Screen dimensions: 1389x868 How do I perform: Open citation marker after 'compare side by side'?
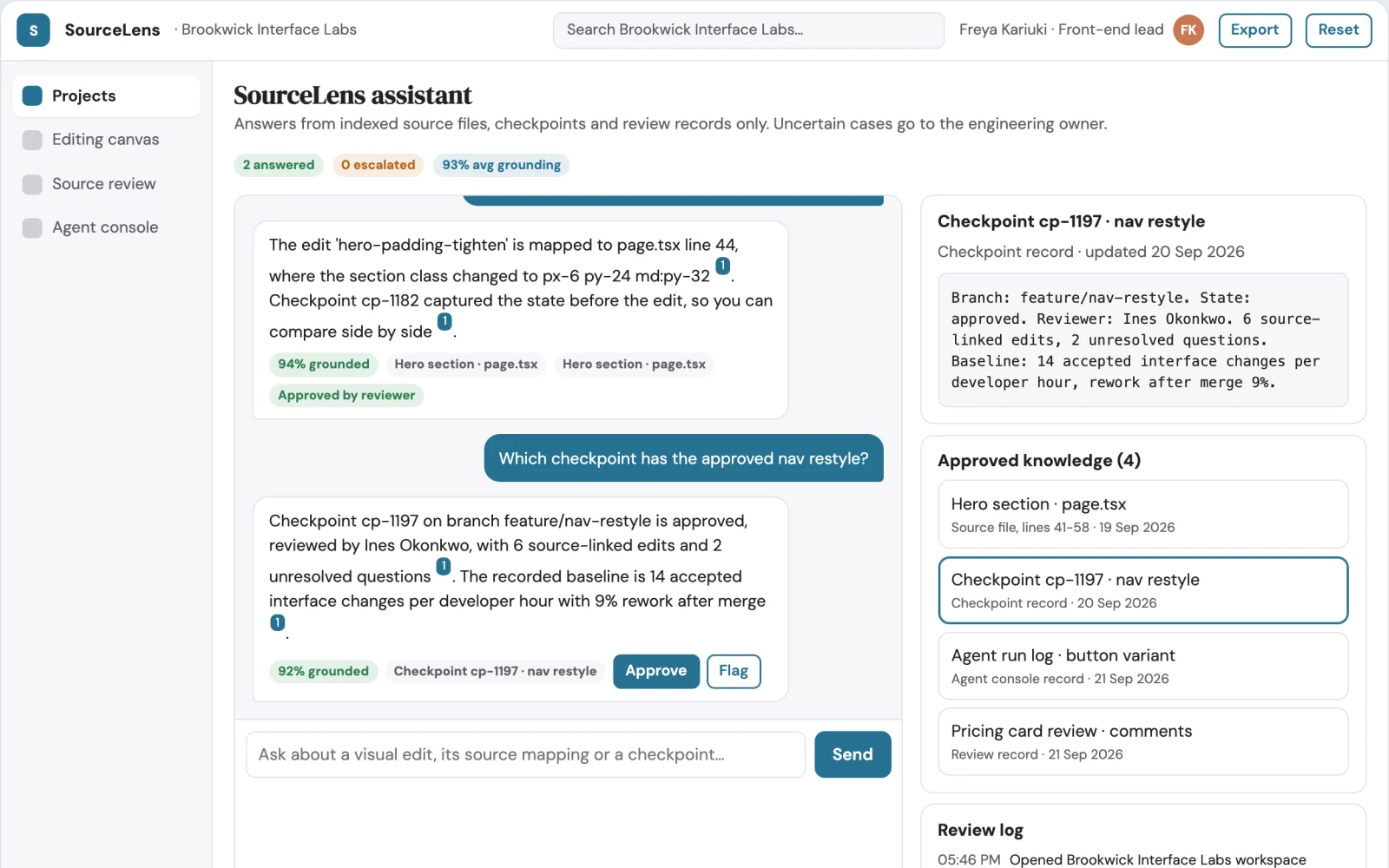pyautogui.click(x=444, y=321)
